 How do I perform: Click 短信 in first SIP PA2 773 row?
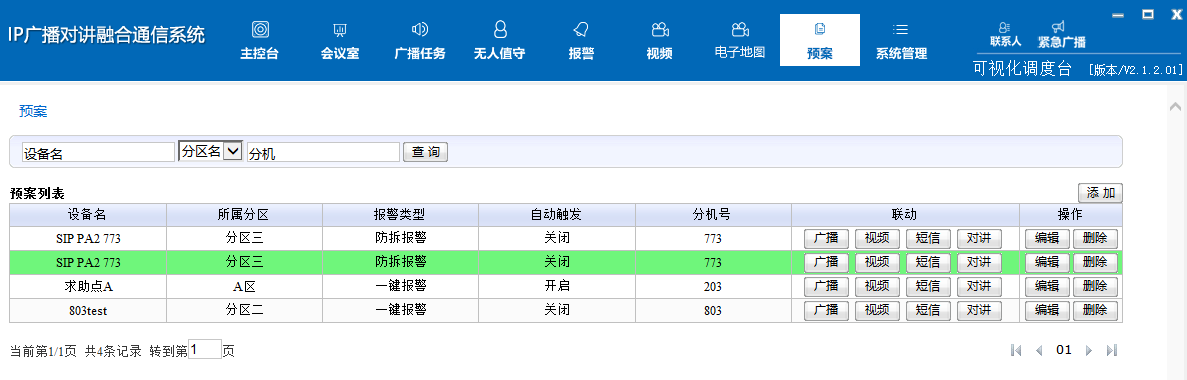pyautogui.click(x=928, y=238)
